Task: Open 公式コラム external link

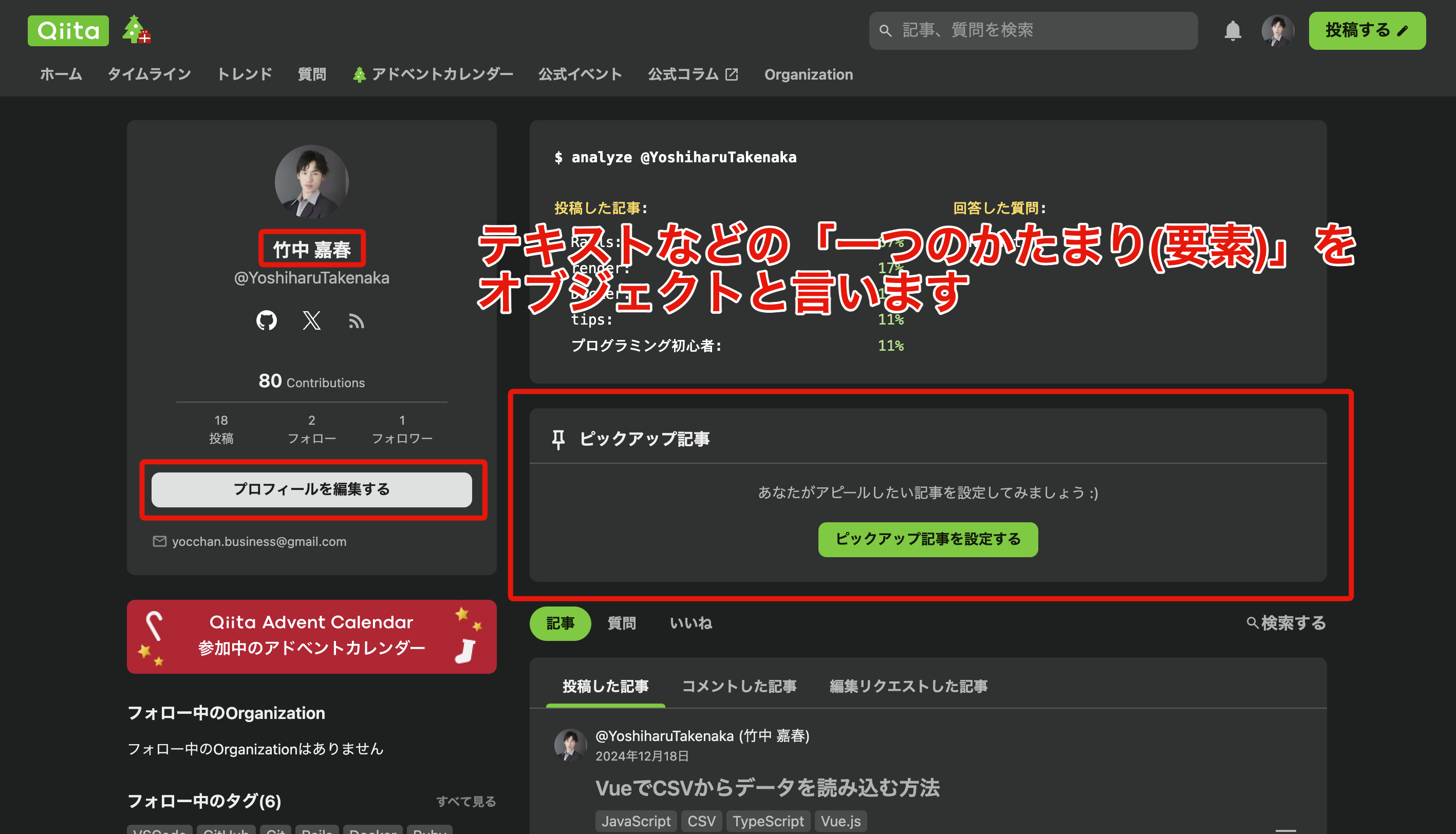Action: (693, 74)
